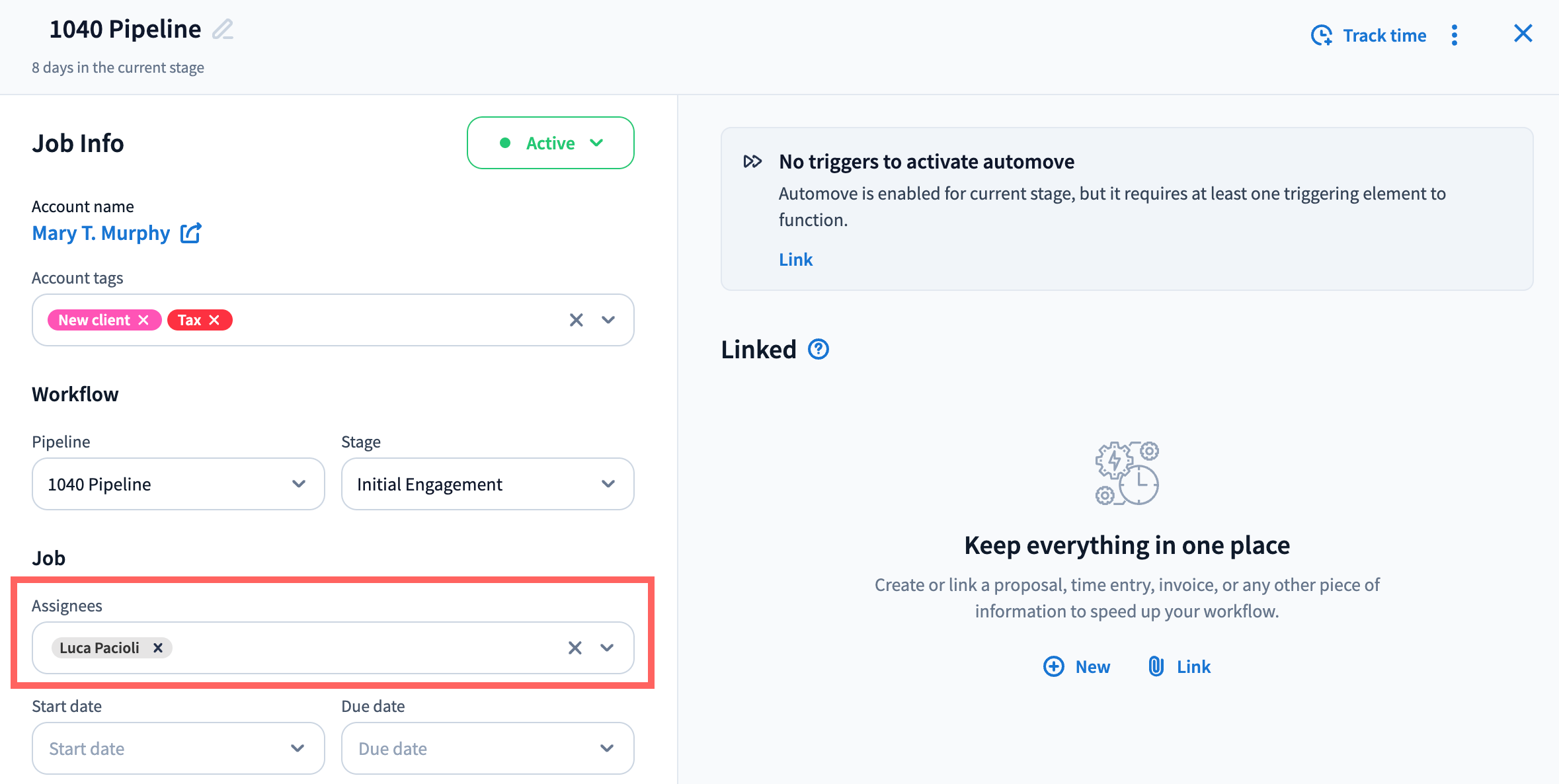Screen dimensions: 1559x784
Task: Open Mary T. Murphy account external link icon
Action: (191, 233)
